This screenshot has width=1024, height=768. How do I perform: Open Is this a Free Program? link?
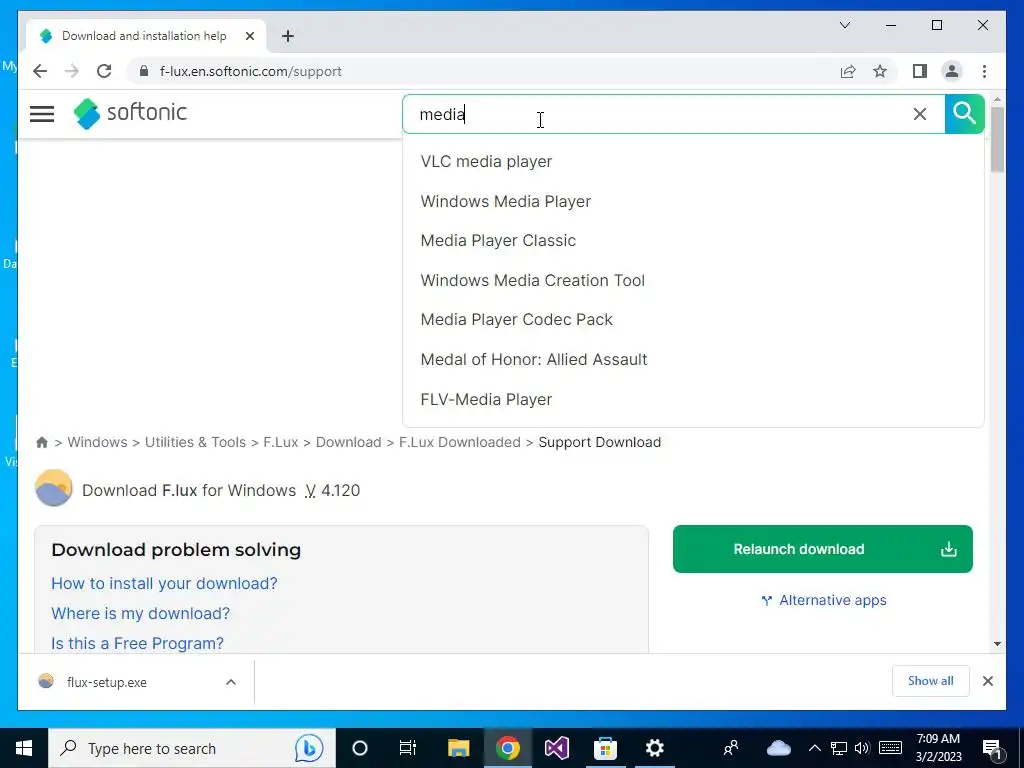click(x=137, y=643)
